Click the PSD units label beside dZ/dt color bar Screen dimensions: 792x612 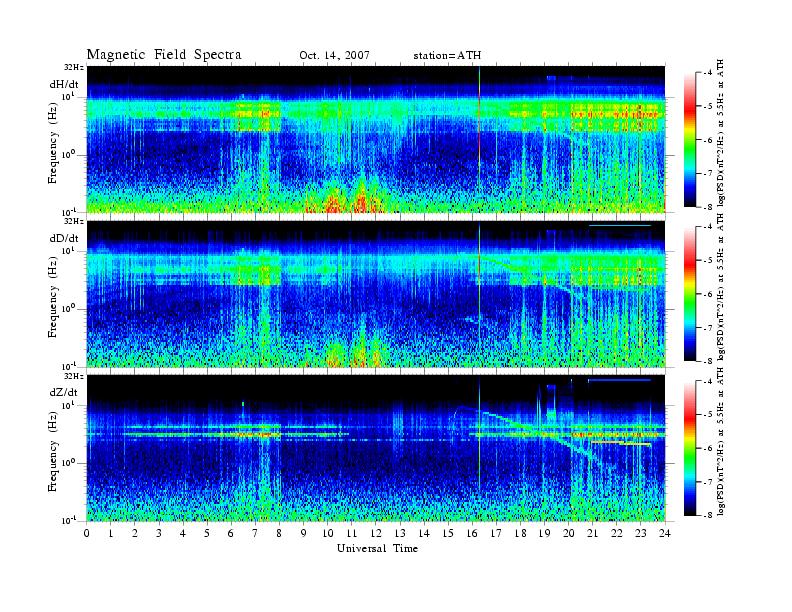[x=721, y=442]
